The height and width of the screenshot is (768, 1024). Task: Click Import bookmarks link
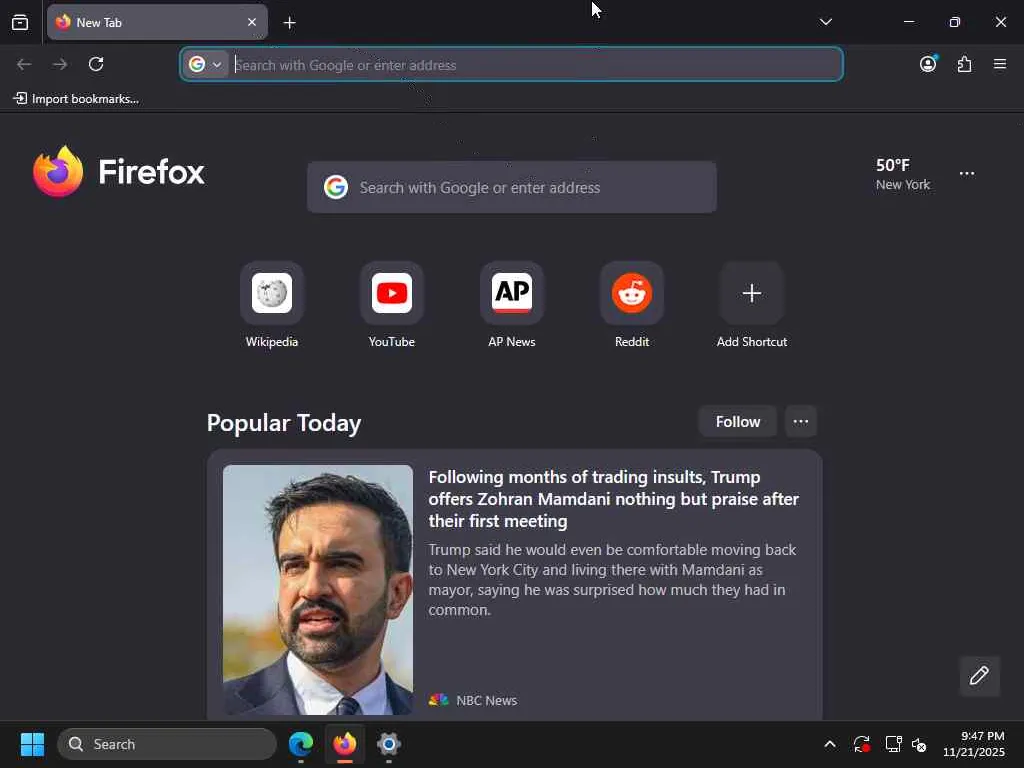[76, 99]
